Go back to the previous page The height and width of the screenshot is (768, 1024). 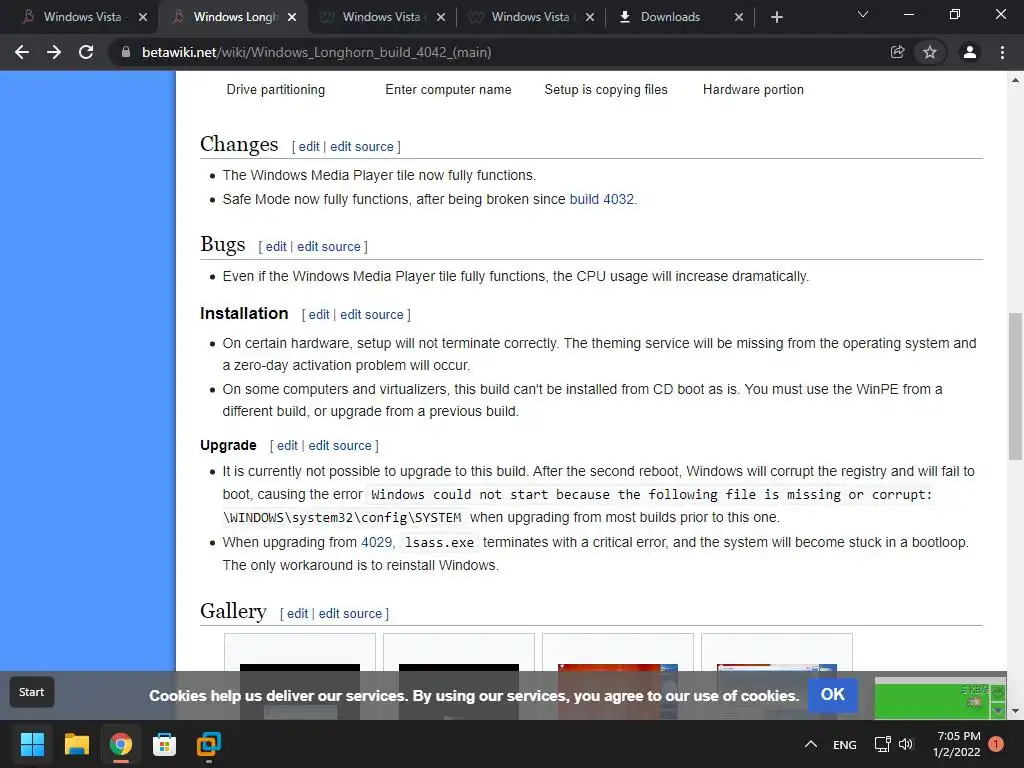coord(22,52)
